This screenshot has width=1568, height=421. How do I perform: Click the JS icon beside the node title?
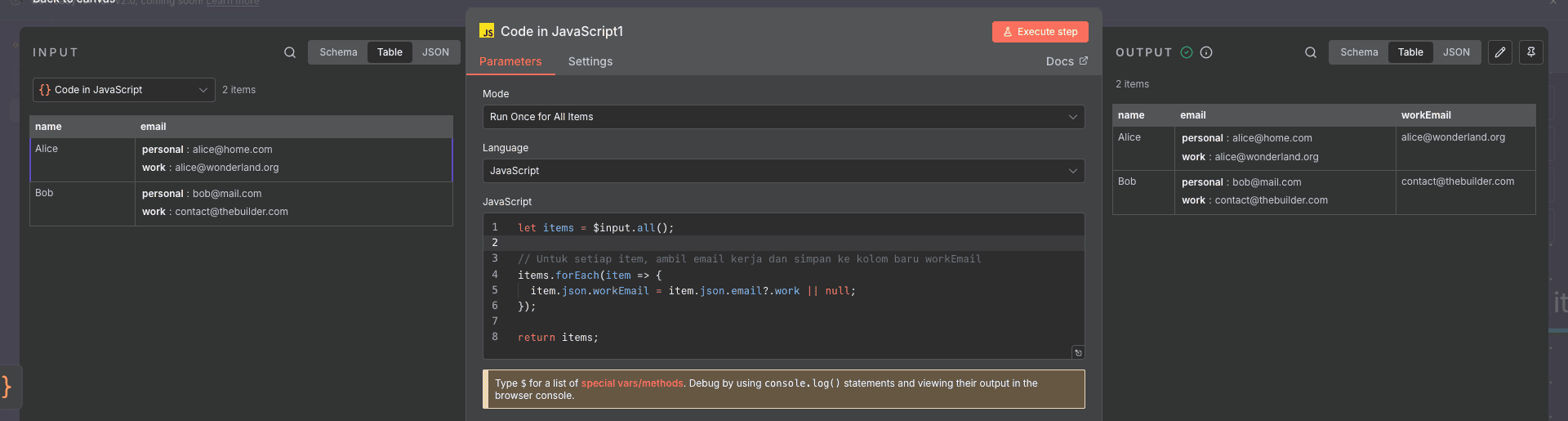[x=487, y=31]
